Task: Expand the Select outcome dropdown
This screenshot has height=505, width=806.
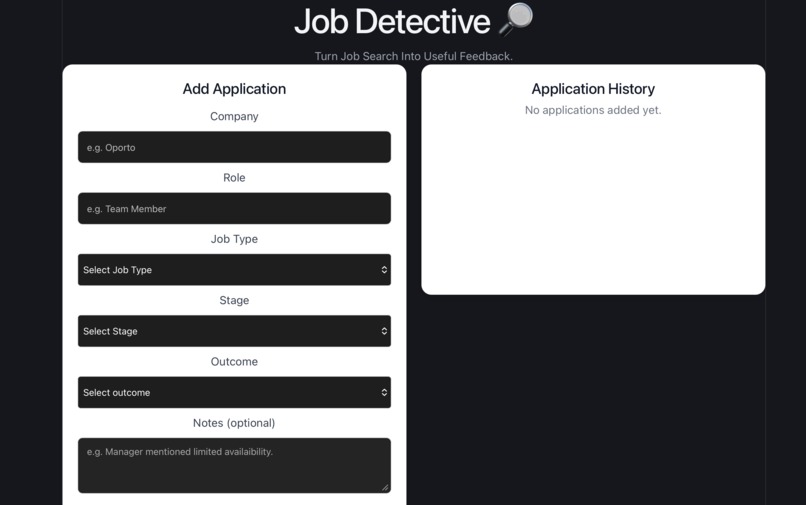Action: point(234,392)
